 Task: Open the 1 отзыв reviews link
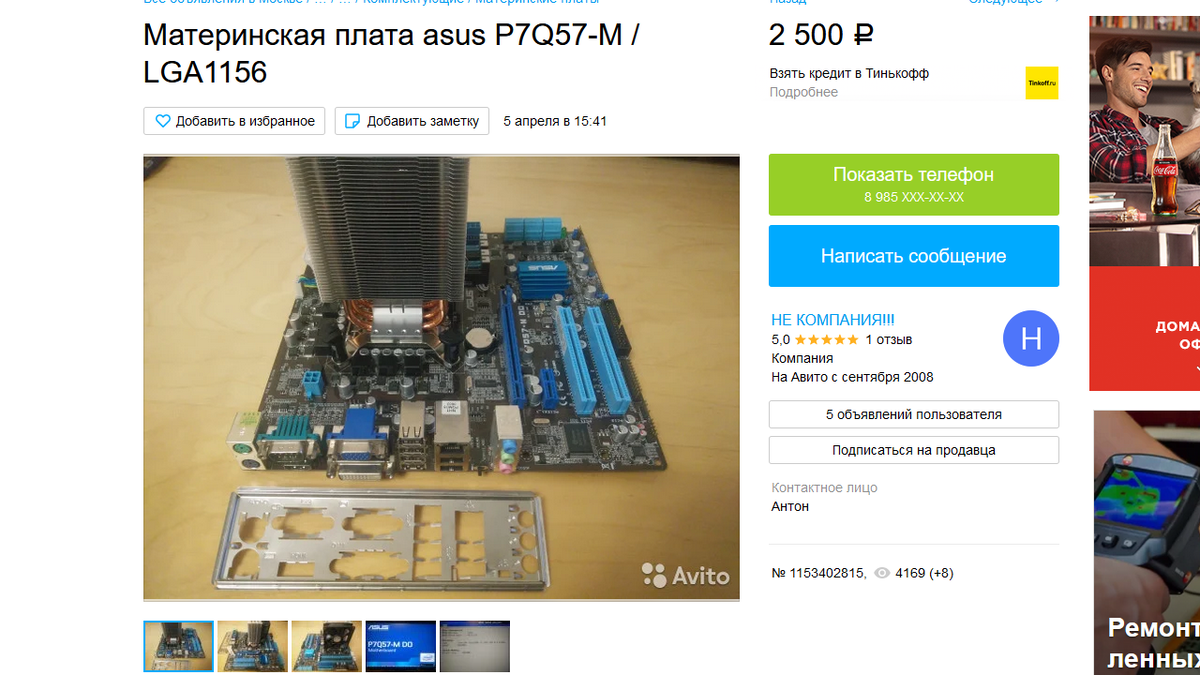(889, 340)
